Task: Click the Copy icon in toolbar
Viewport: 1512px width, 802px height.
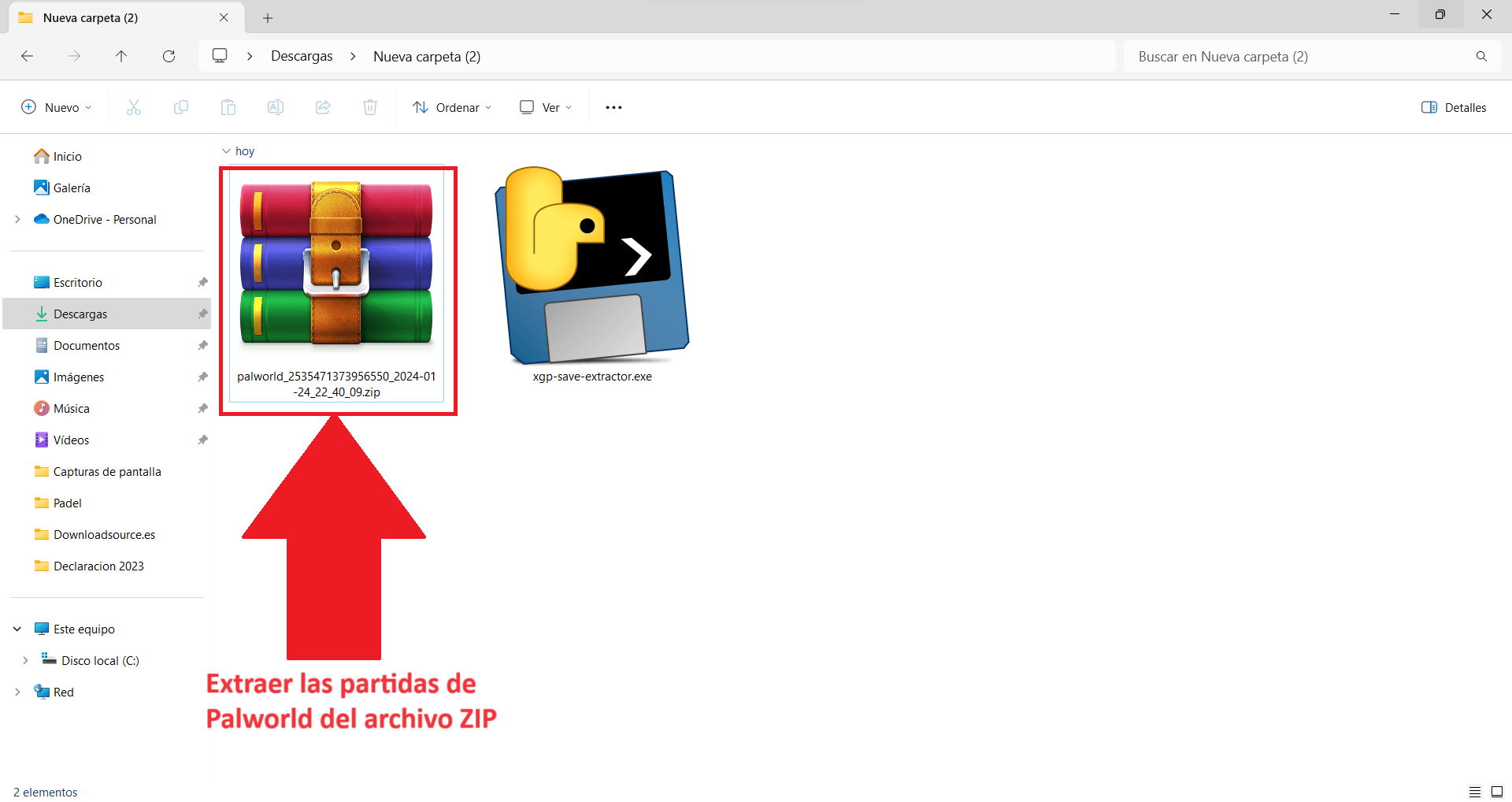Action: tap(181, 107)
